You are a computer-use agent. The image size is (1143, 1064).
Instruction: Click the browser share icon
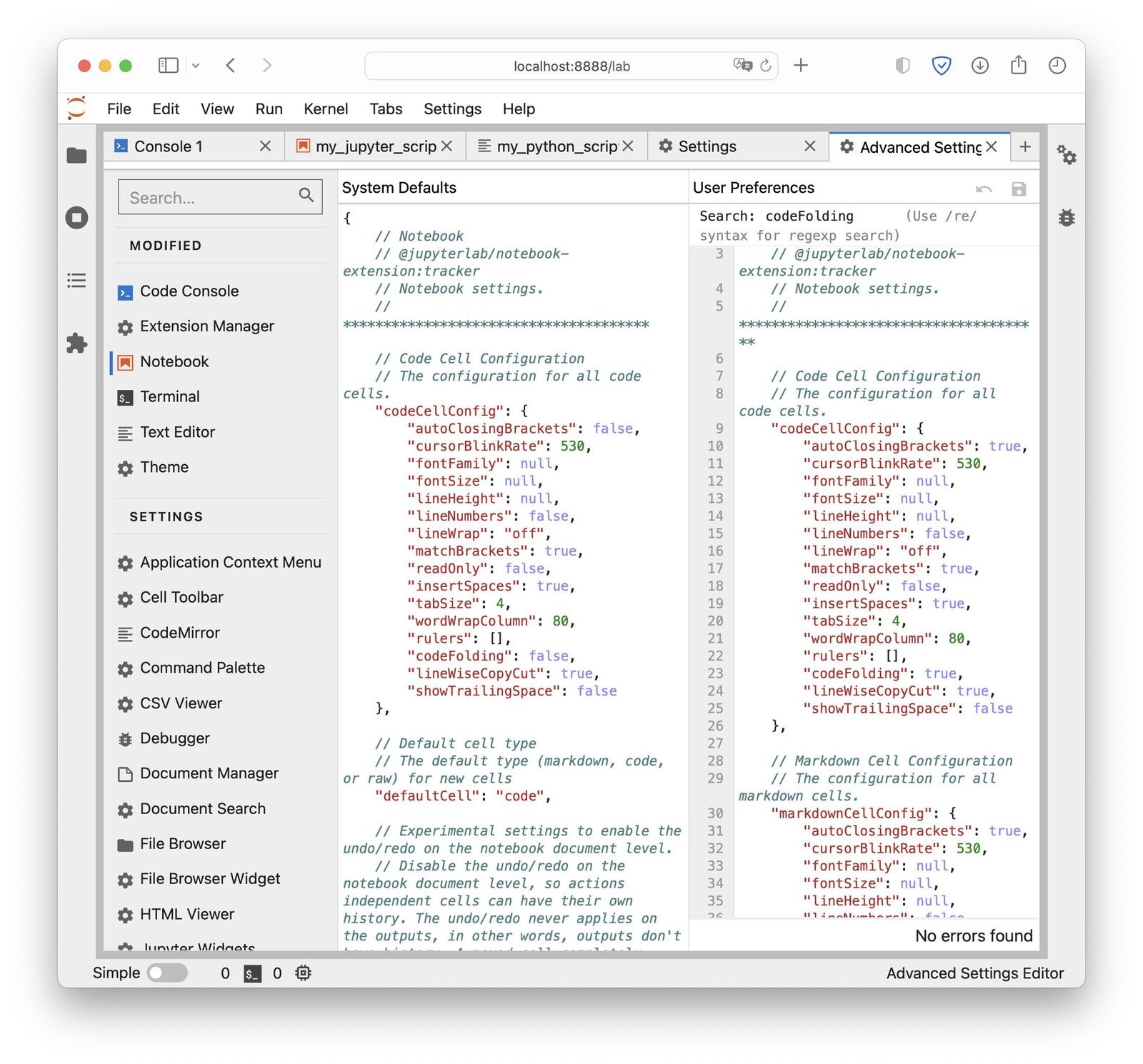(x=1019, y=65)
